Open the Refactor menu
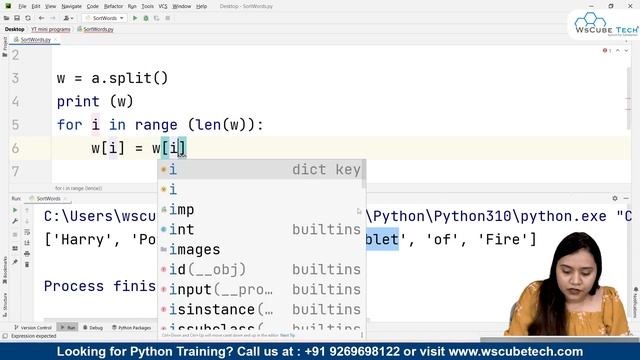The image size is (640, 360). (x=113, y=6)
